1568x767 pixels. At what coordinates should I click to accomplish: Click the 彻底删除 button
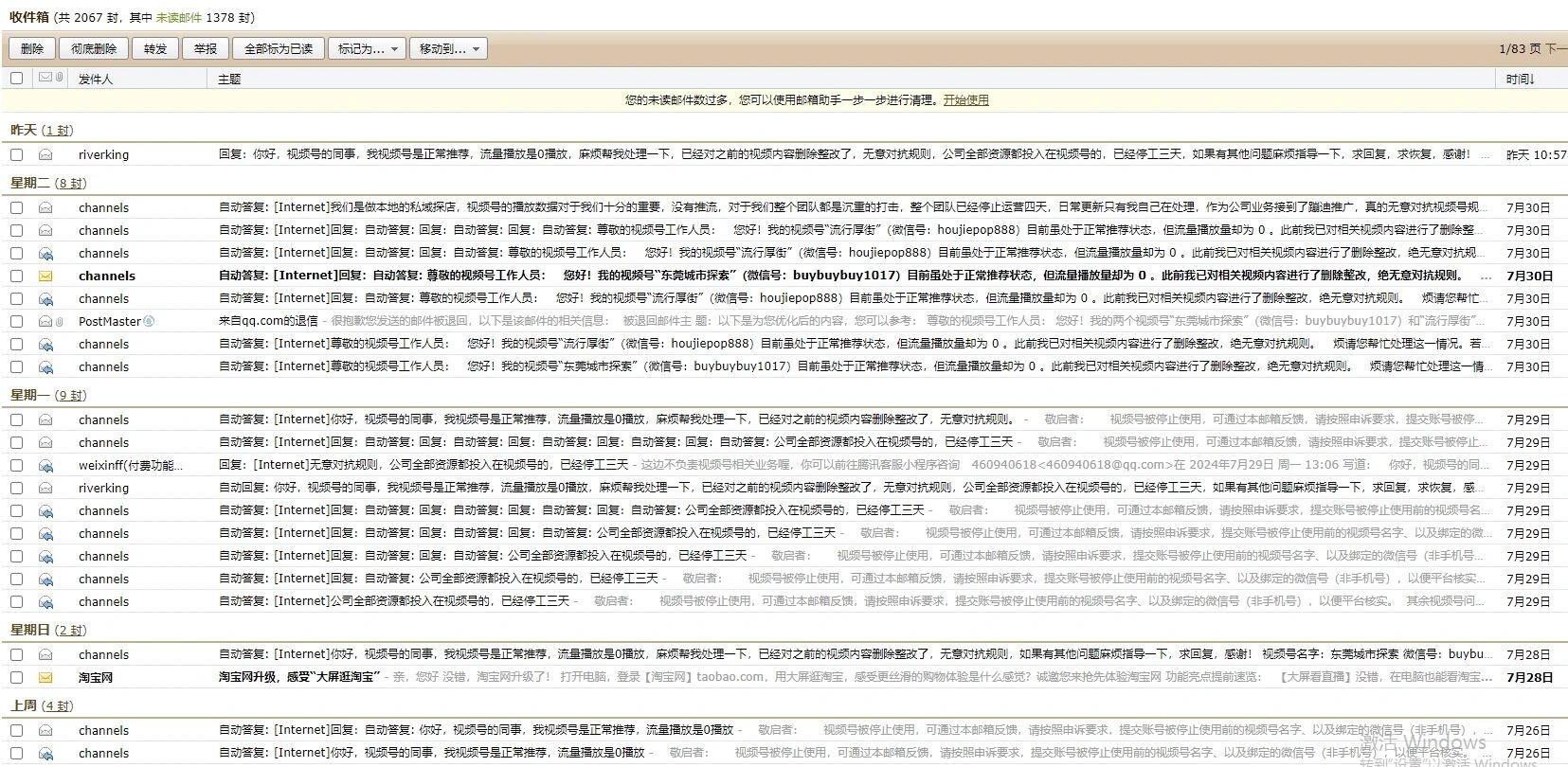[94, 48]
